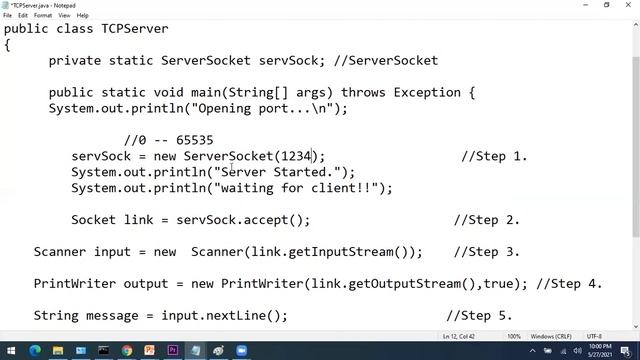Open the Mail app taskbar icon
640x360 pixels.
[x=81, y=351]
